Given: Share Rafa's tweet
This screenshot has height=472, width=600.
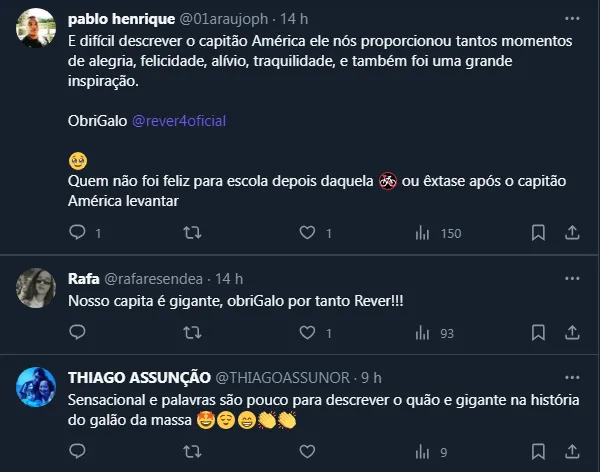Looking at the screenshot, I should (x=572, y=333).
